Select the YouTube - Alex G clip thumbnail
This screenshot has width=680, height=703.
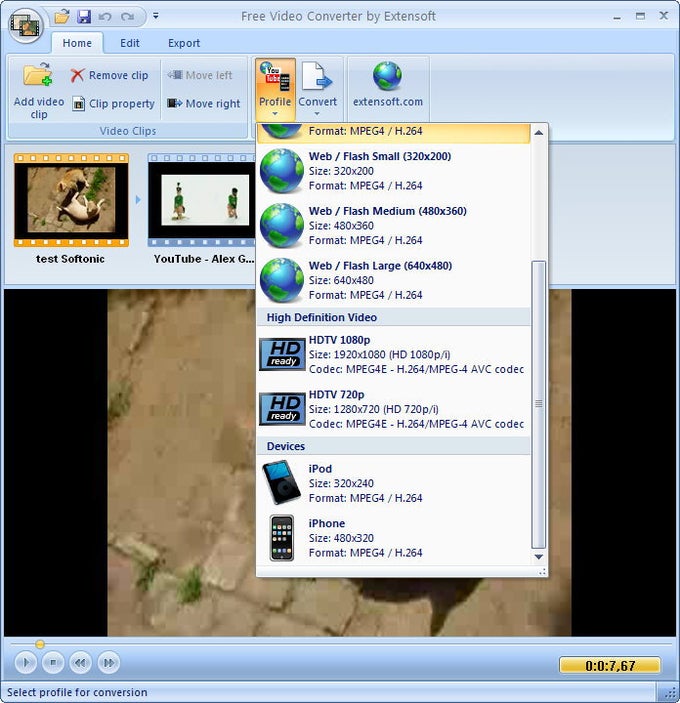tap(201, 200)
